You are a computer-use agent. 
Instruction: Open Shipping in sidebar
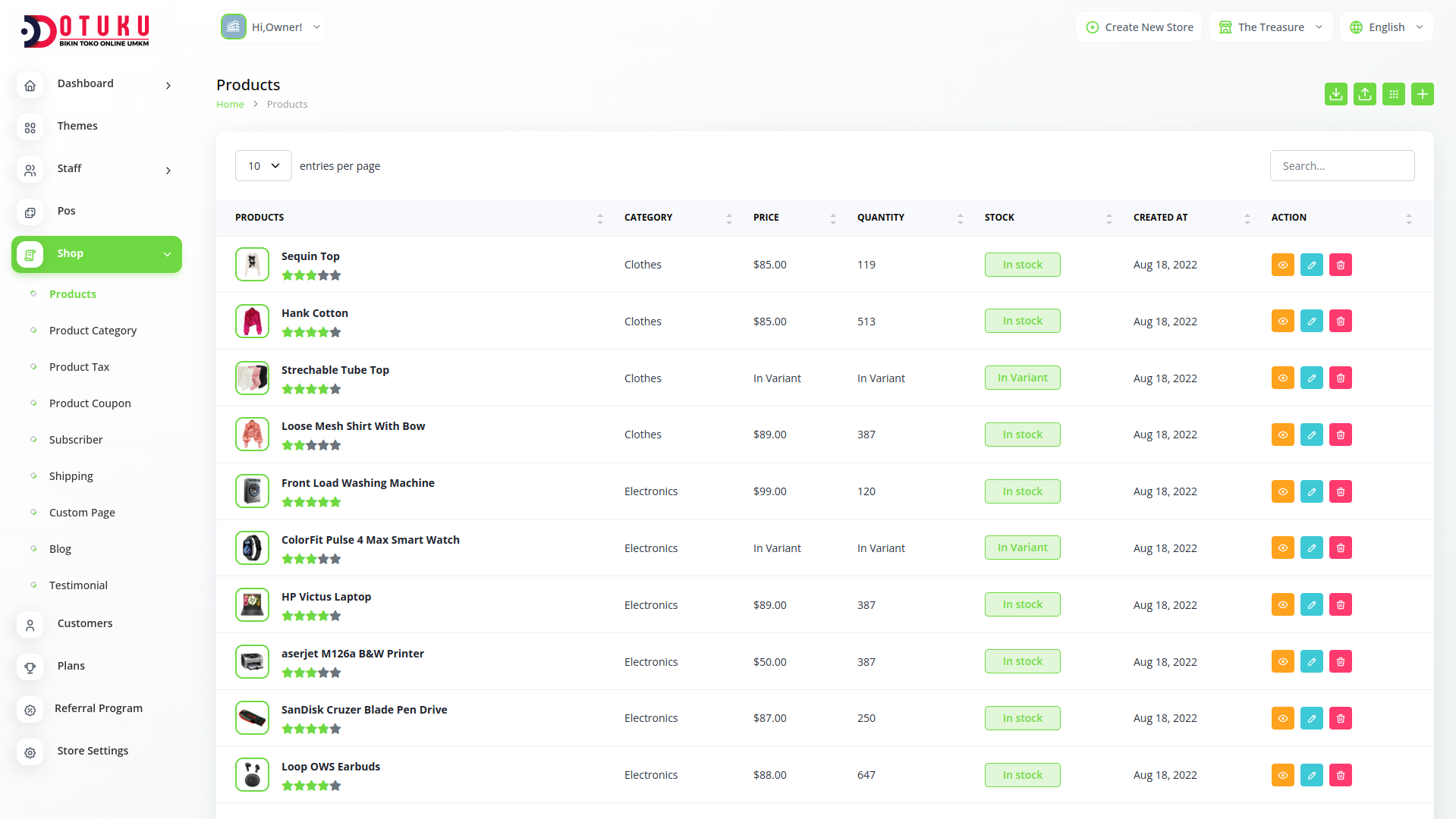(x=71, y=476)
